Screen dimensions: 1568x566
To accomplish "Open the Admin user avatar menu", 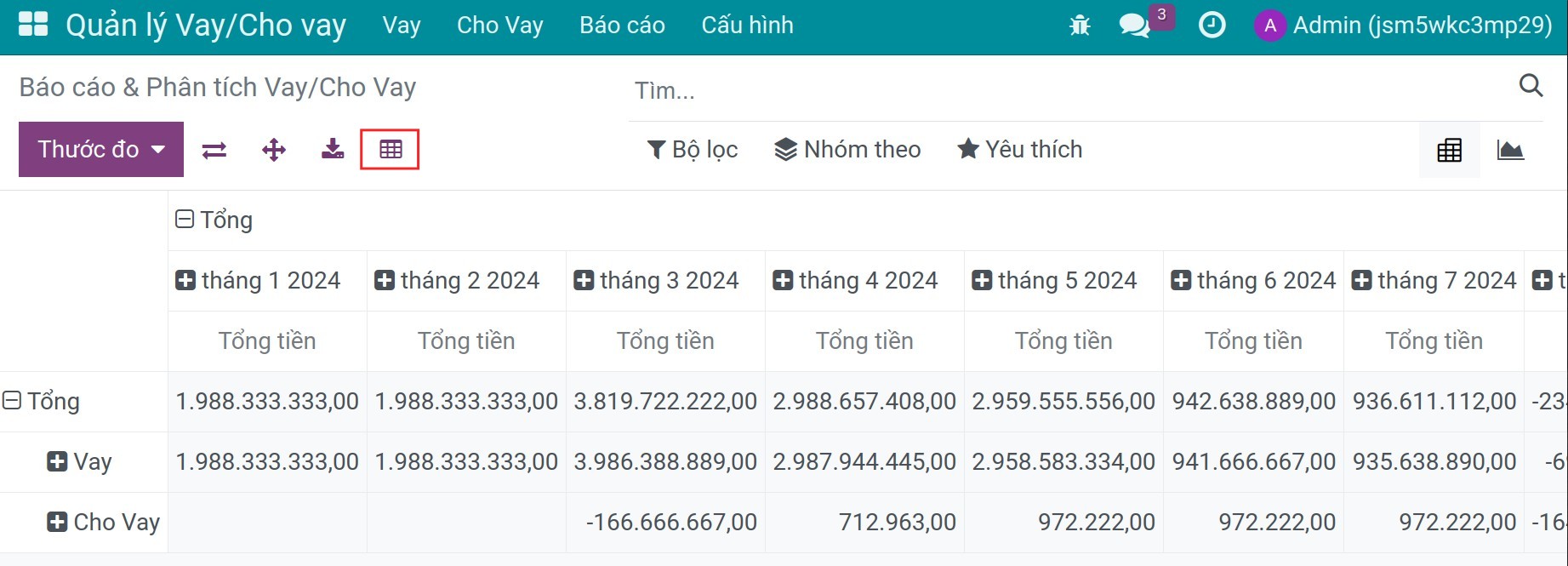I will coord(1403,26).
